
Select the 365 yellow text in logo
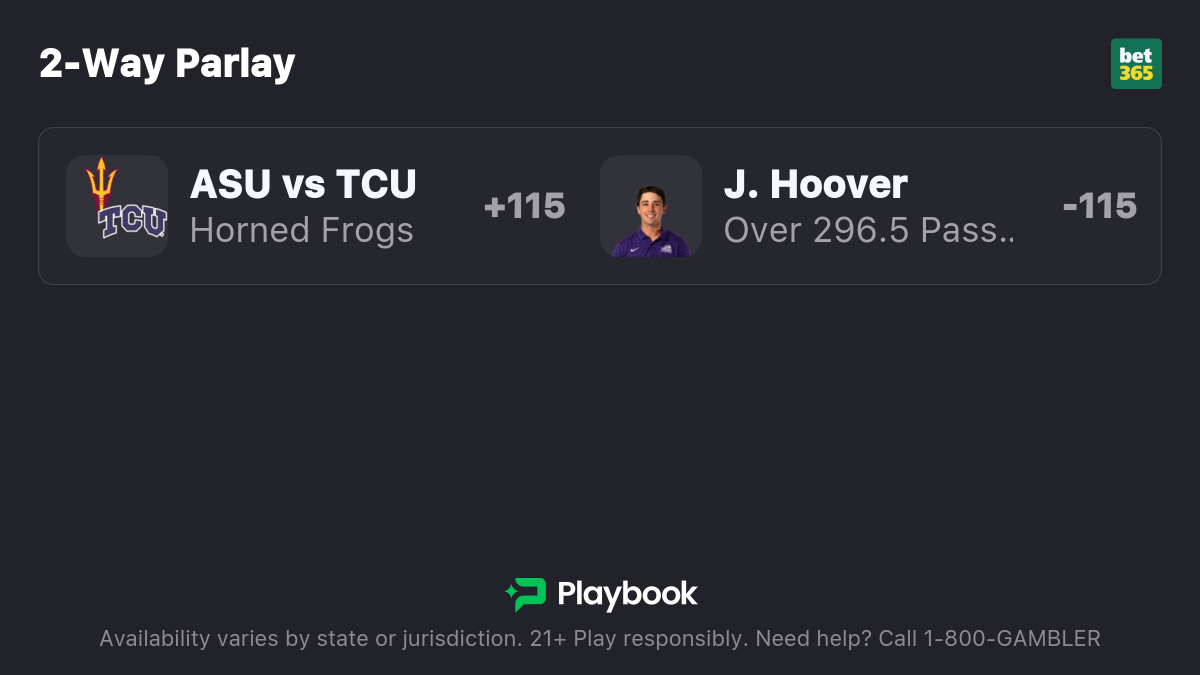click(1136, 73)
